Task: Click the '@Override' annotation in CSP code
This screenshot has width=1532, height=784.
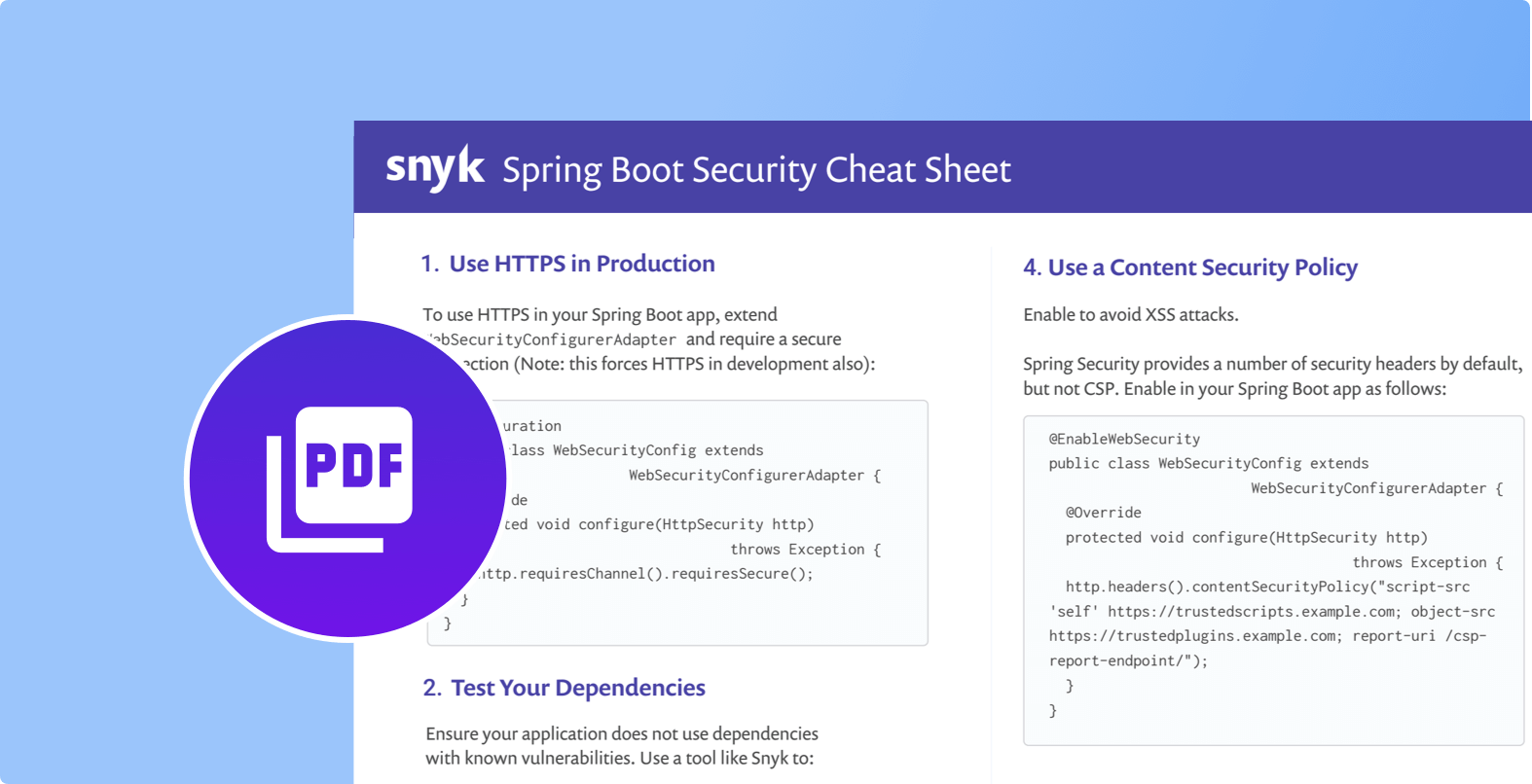Action: click(1103, 513)
